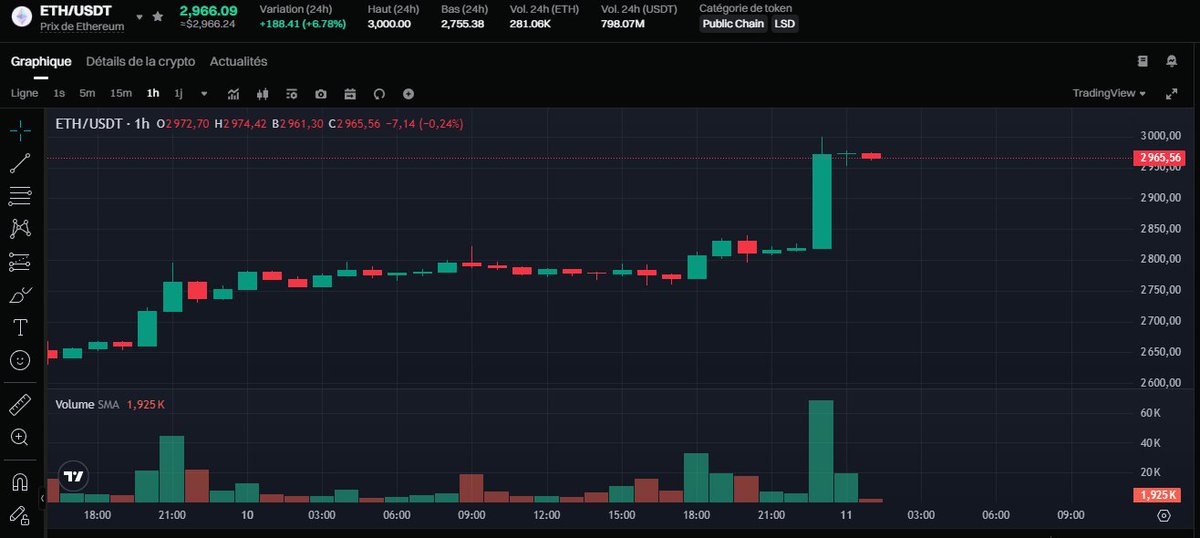Click the TradingView logo on chart

pos(72,476)
